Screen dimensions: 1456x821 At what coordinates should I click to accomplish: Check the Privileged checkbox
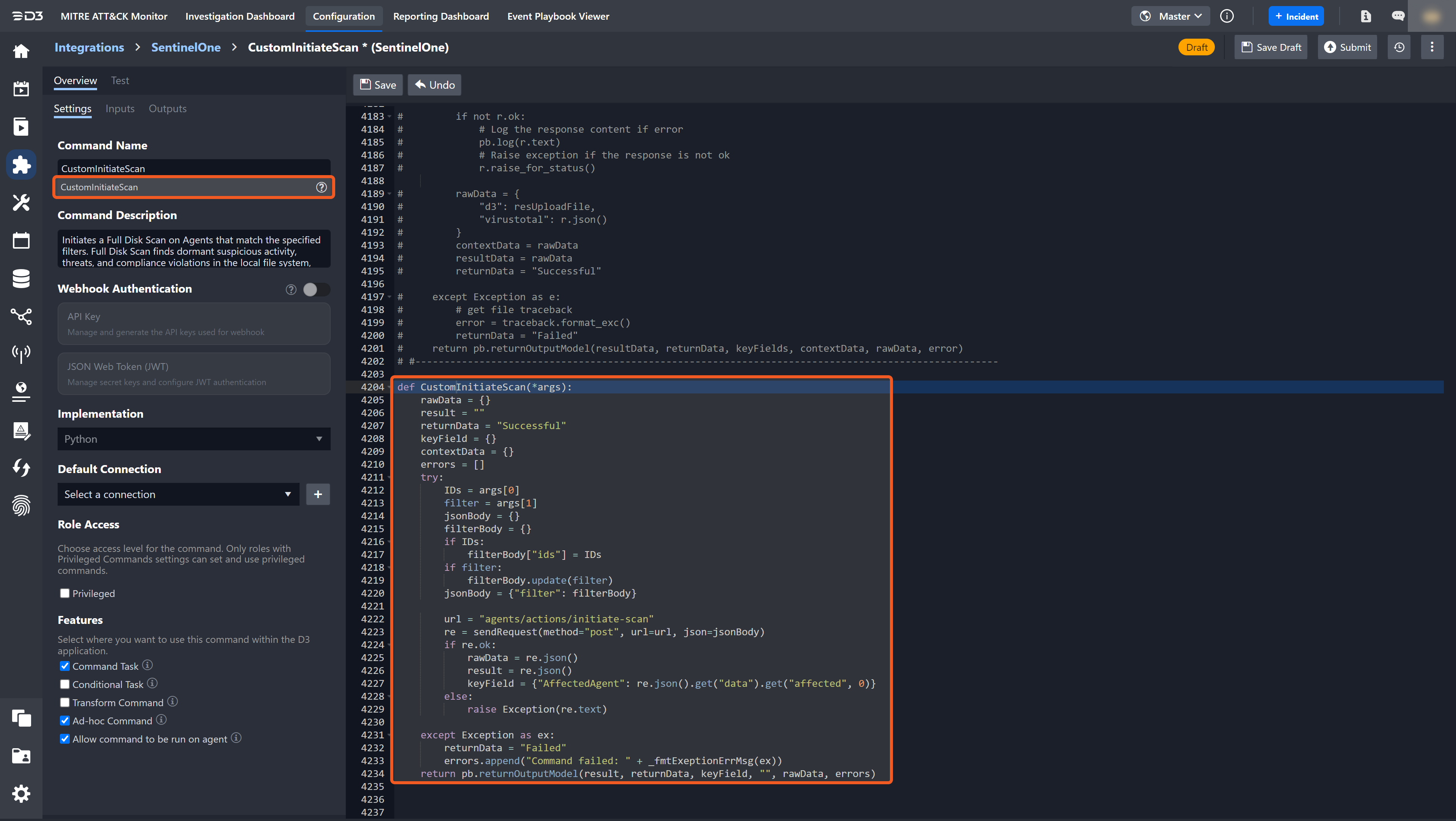(x=65, y=593)
